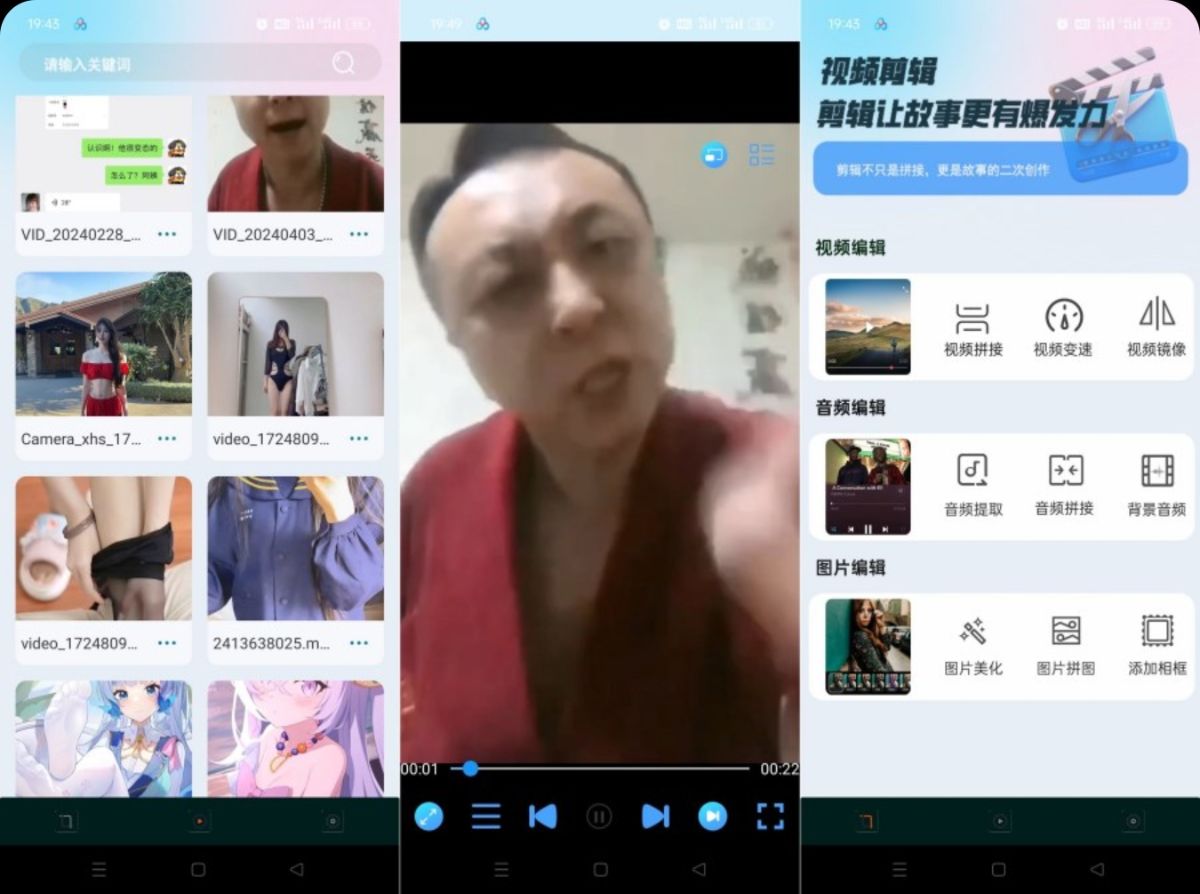Open the 视频变速 speed change tool
Viewport: 1200px width, 894px height.
[1063, 329]
